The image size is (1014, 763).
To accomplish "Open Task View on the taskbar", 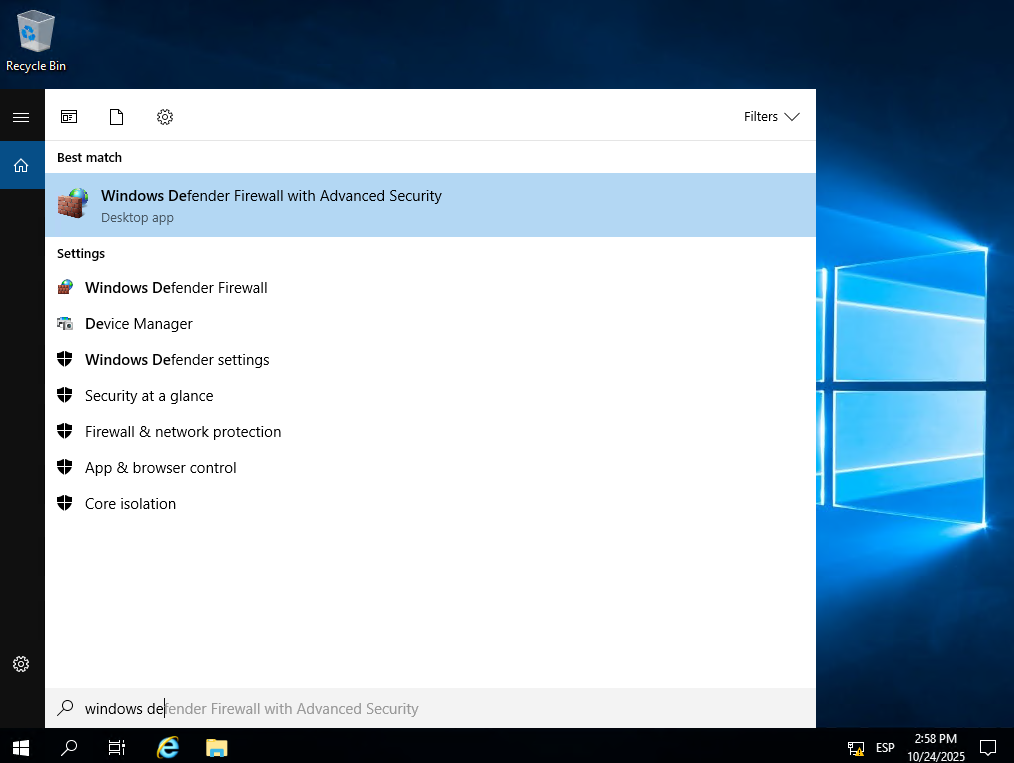I will pos(116,748).
